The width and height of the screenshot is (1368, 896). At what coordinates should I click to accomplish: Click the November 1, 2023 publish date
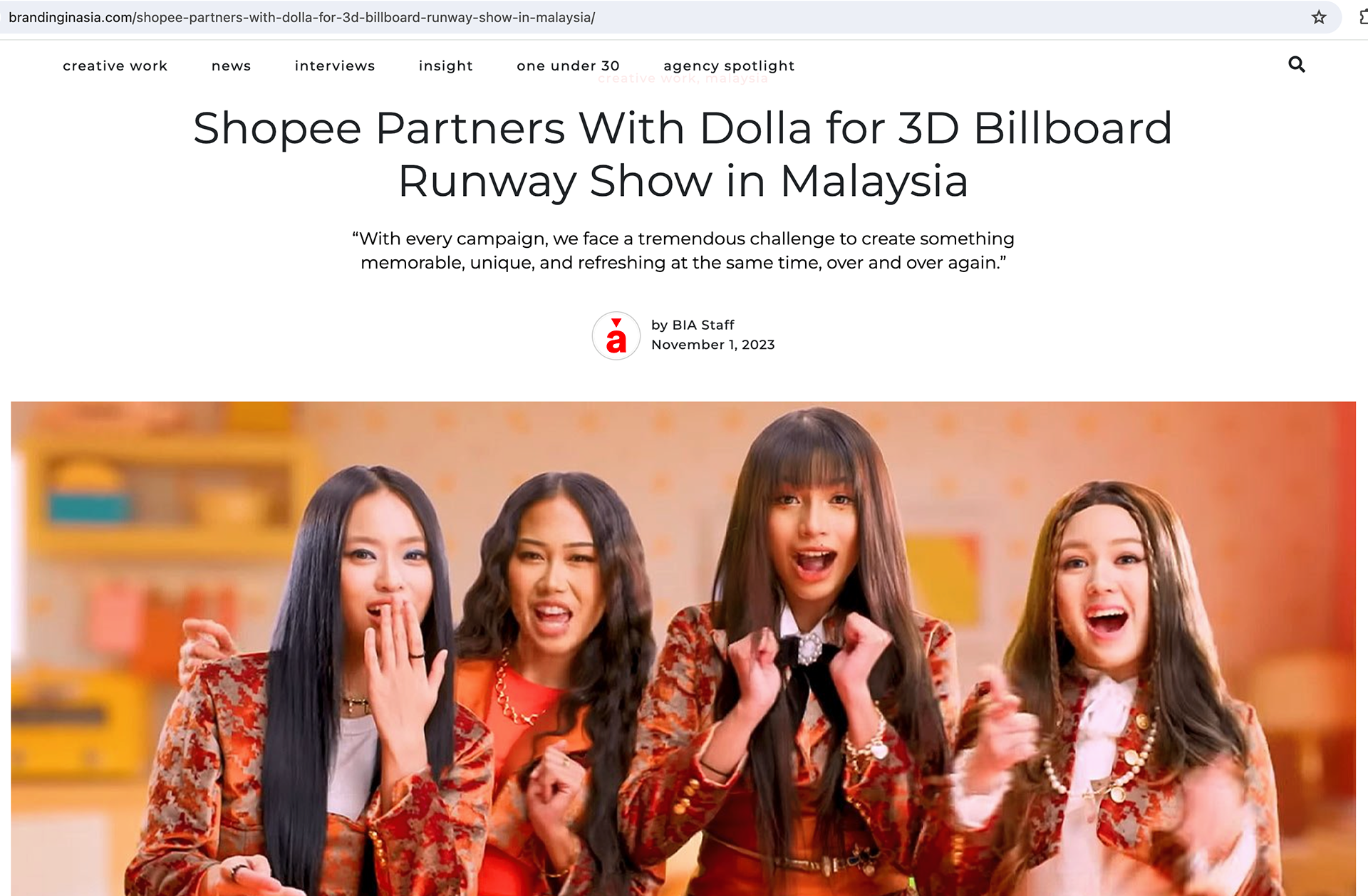pos(713,345)
